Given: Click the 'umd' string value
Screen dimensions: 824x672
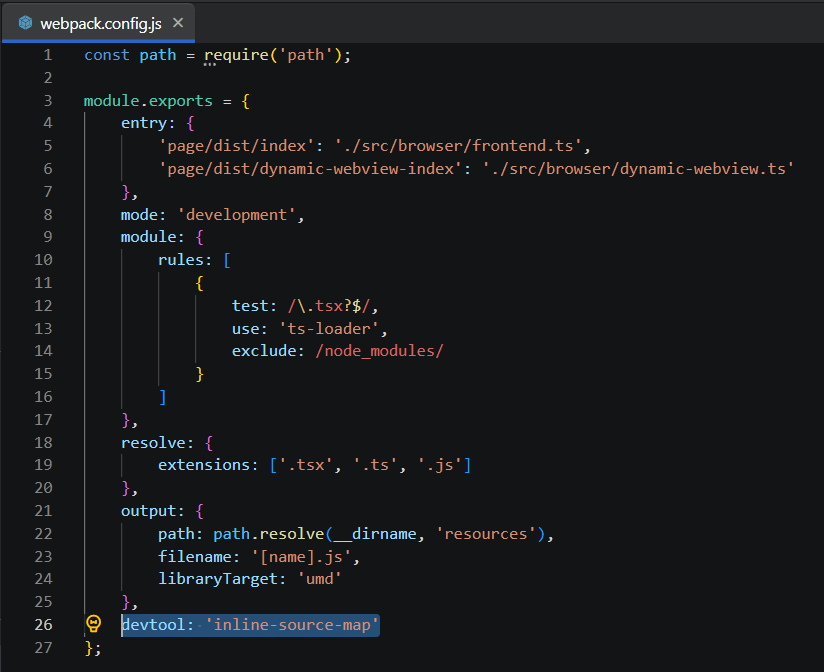Looking at the screenshot, I should tap(320, 579).
